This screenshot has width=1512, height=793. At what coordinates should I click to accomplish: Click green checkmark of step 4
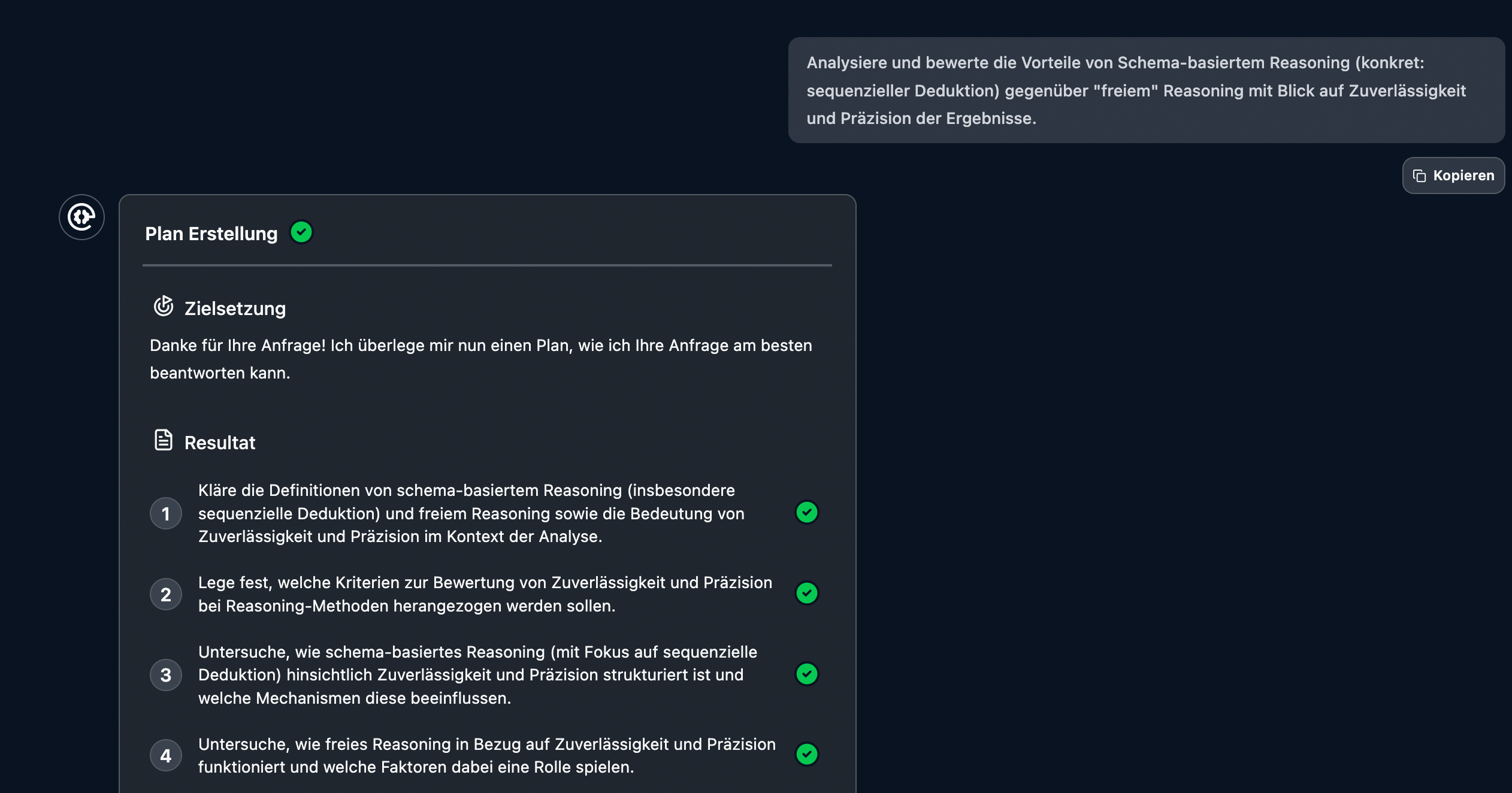[807, 755]
